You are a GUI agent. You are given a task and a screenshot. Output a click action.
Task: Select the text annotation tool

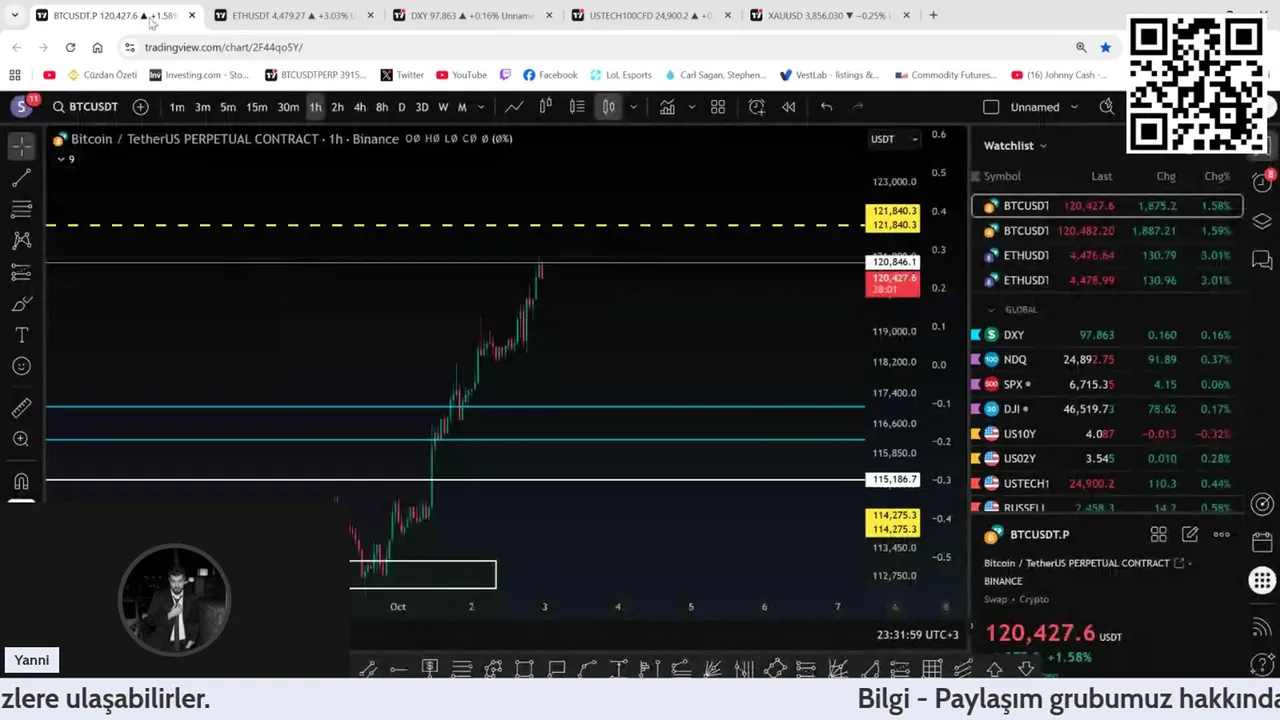21,335
